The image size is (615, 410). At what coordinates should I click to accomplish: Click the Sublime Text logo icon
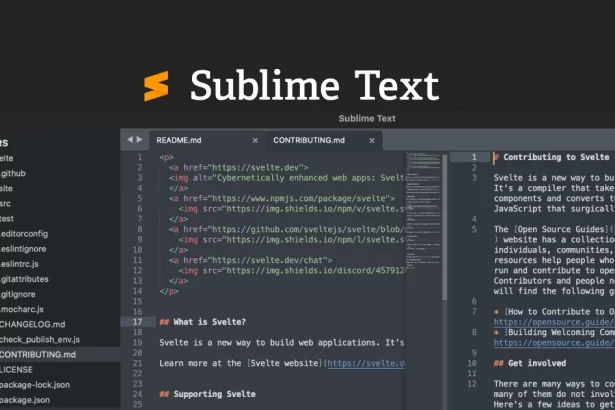156,86
